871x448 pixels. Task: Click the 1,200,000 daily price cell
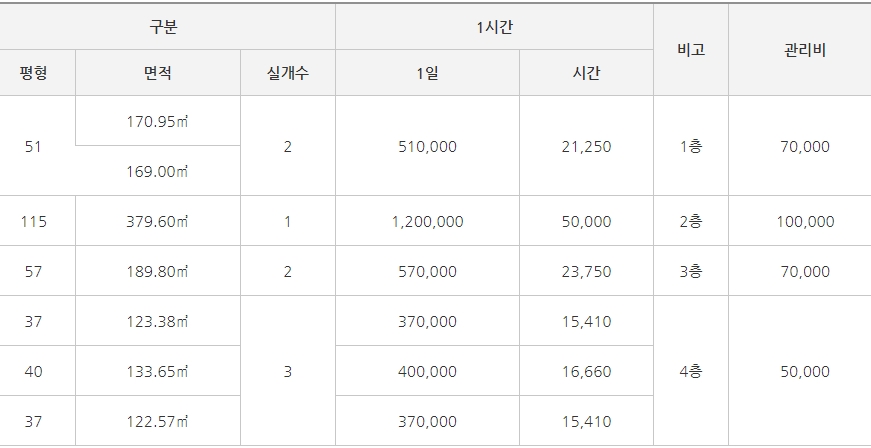point(427,221)
